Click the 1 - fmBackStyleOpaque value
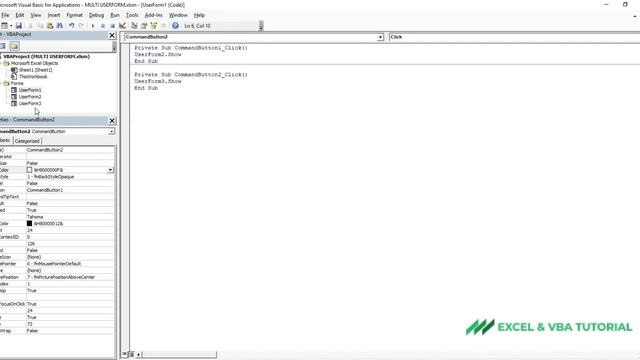This screenshot has height=360, width=640. pos(70,177)
